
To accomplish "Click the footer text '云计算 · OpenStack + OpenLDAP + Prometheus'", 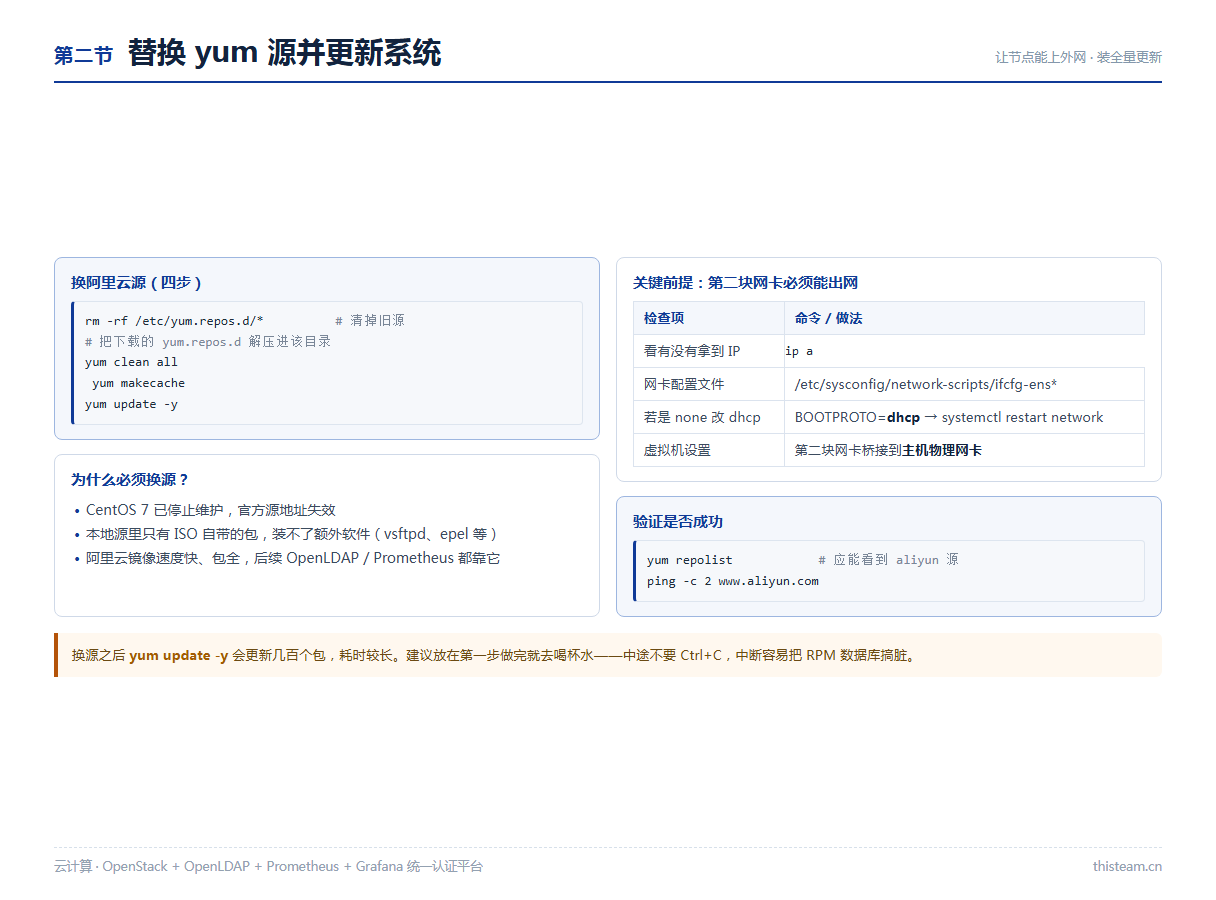I will [x=268, y=866].
